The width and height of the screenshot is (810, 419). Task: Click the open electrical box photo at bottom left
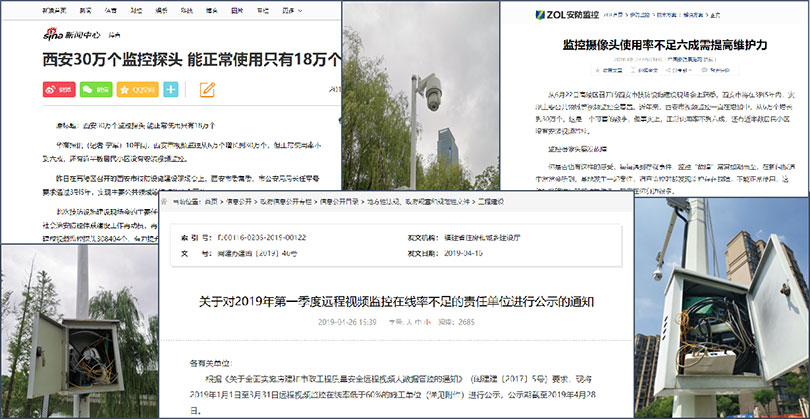[x=78, y=332]
